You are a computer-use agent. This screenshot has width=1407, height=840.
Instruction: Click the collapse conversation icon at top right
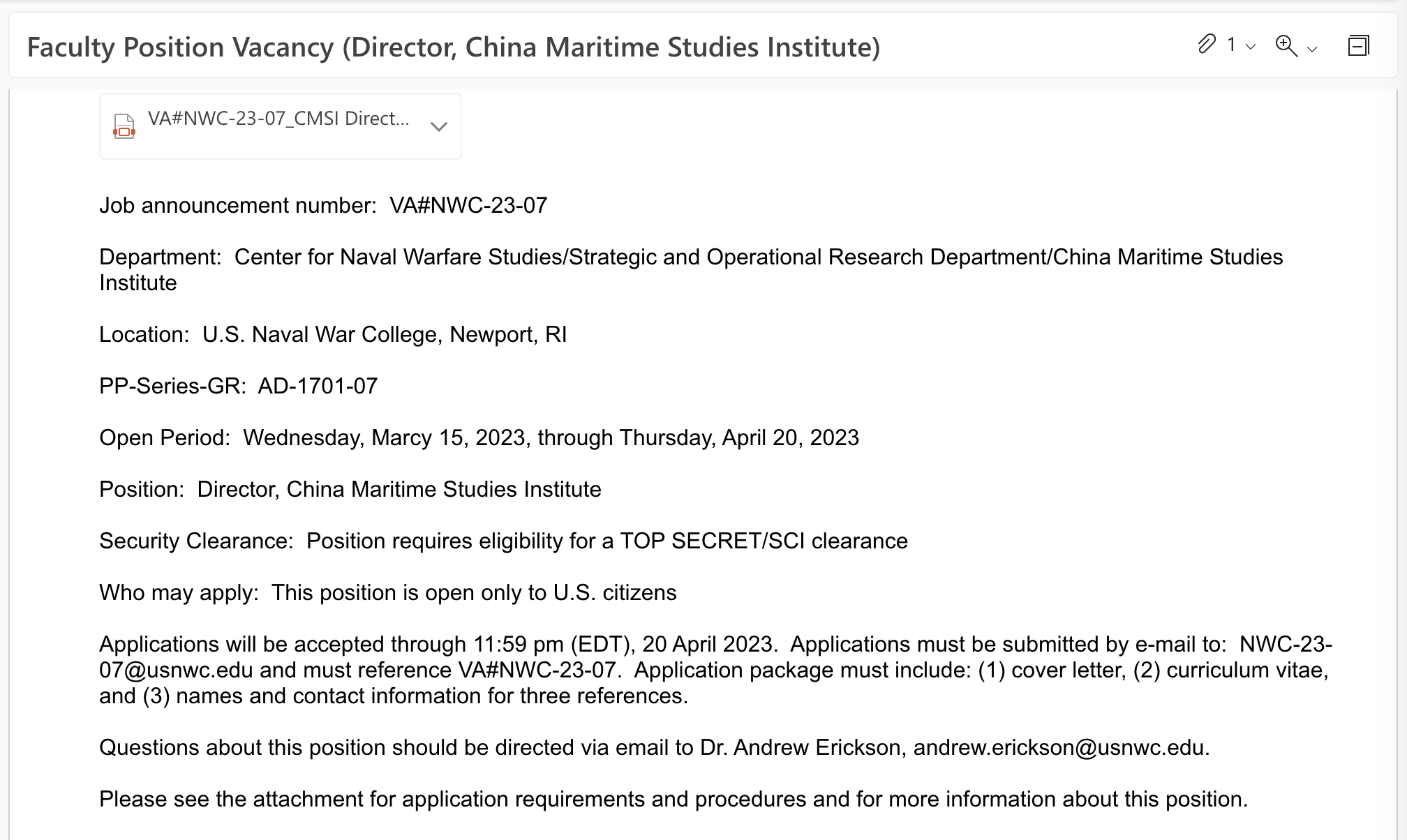(1358, 46)
